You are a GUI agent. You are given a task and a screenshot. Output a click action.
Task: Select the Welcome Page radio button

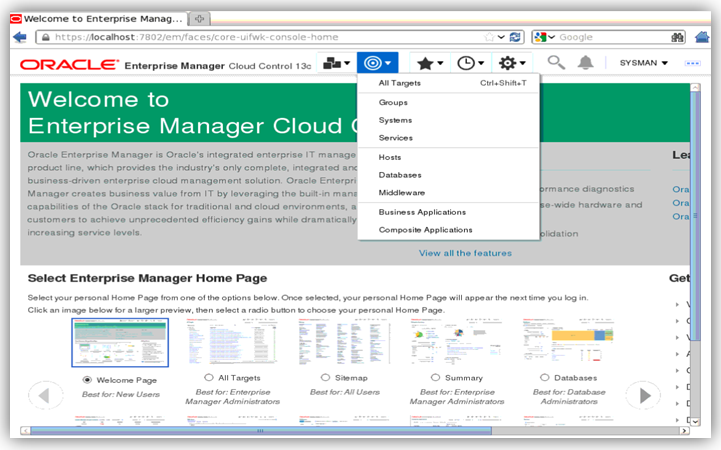[x=86, y=380]
